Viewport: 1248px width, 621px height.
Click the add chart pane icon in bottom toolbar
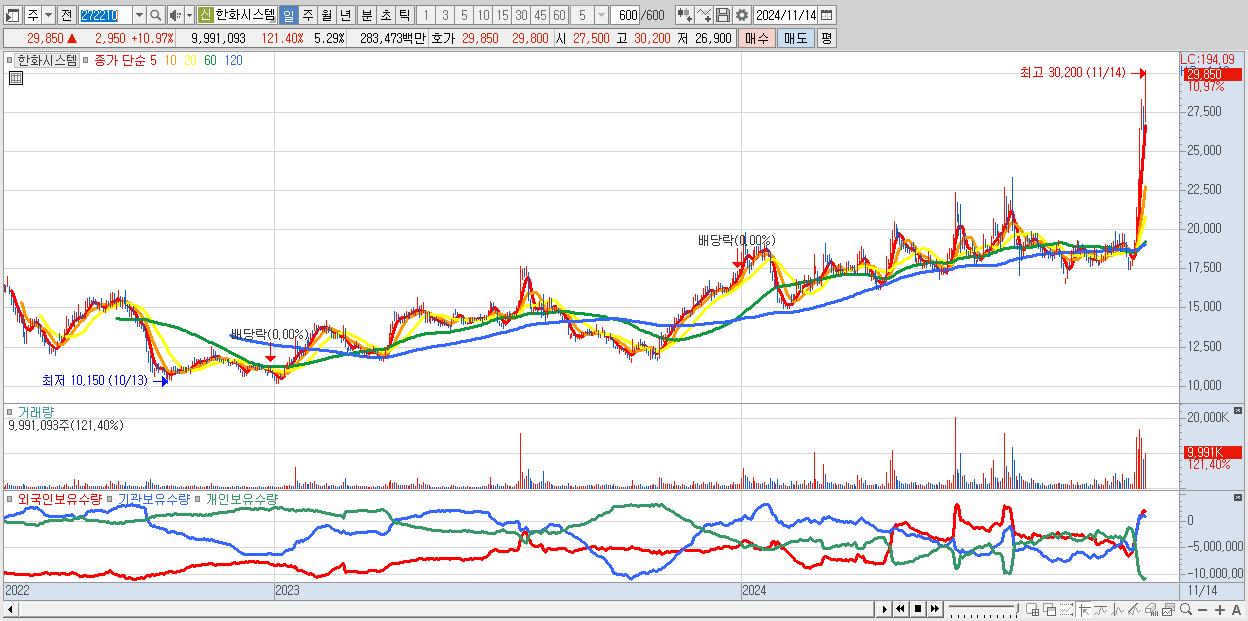tap(1033, 609)
